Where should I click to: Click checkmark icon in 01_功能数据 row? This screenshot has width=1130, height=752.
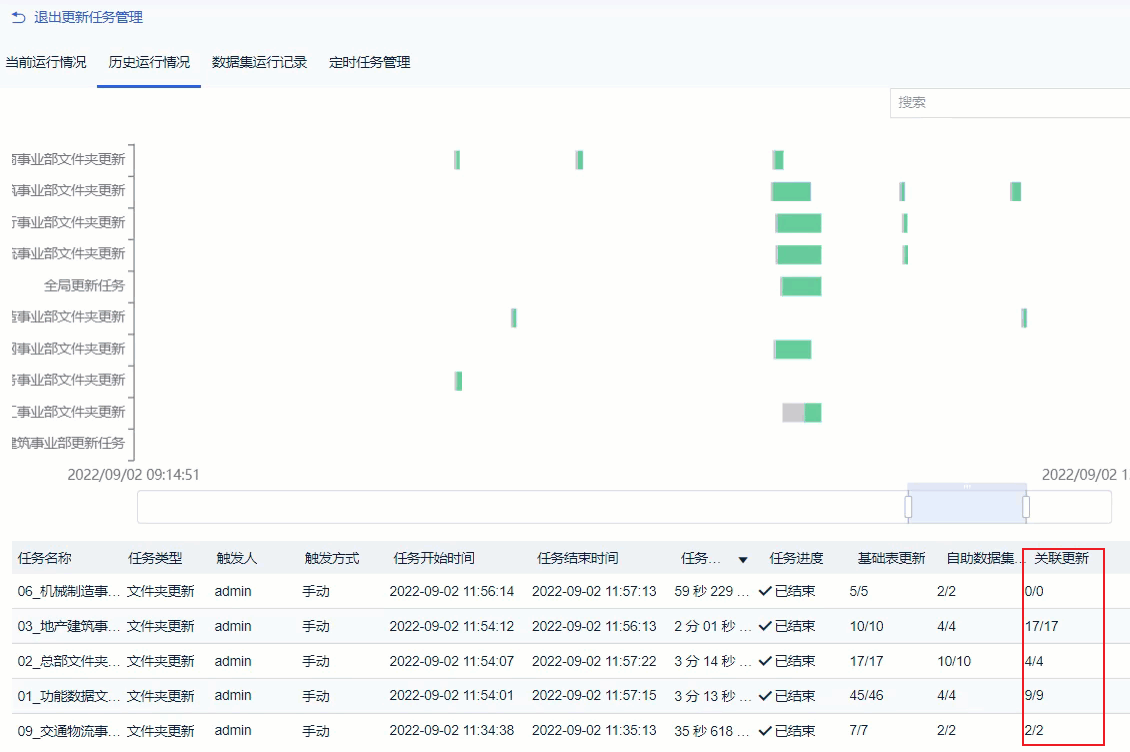pos(765,696)
